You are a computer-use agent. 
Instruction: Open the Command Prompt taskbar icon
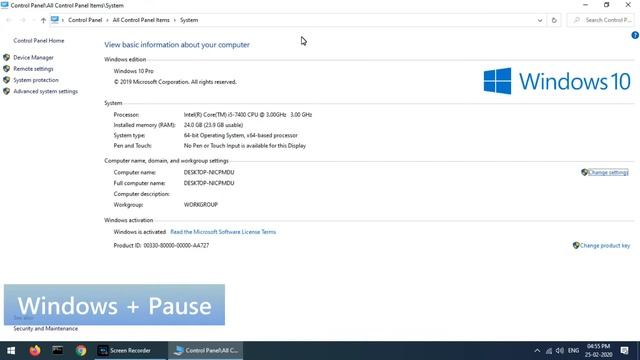(x=58, y=351)
